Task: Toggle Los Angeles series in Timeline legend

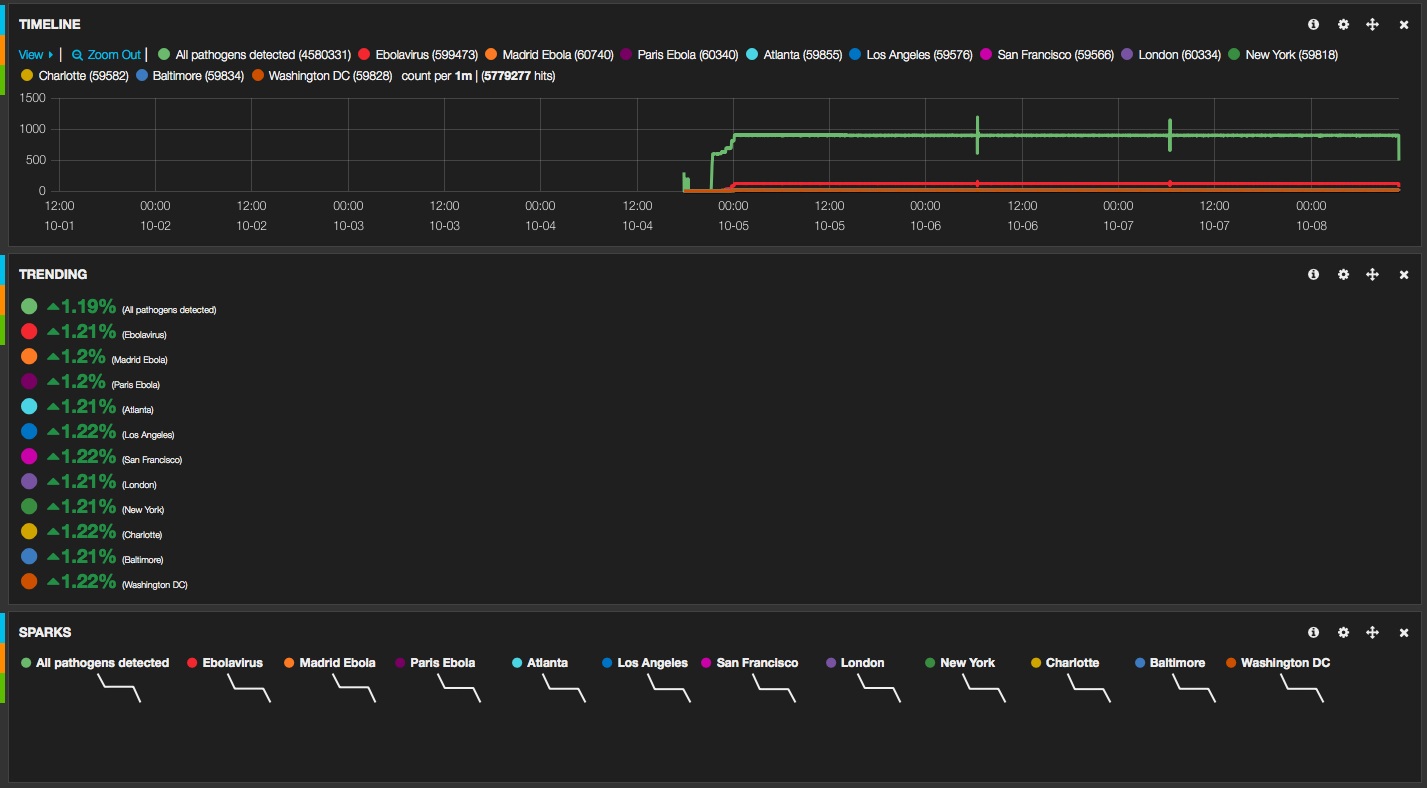Action: coord(911,55)
